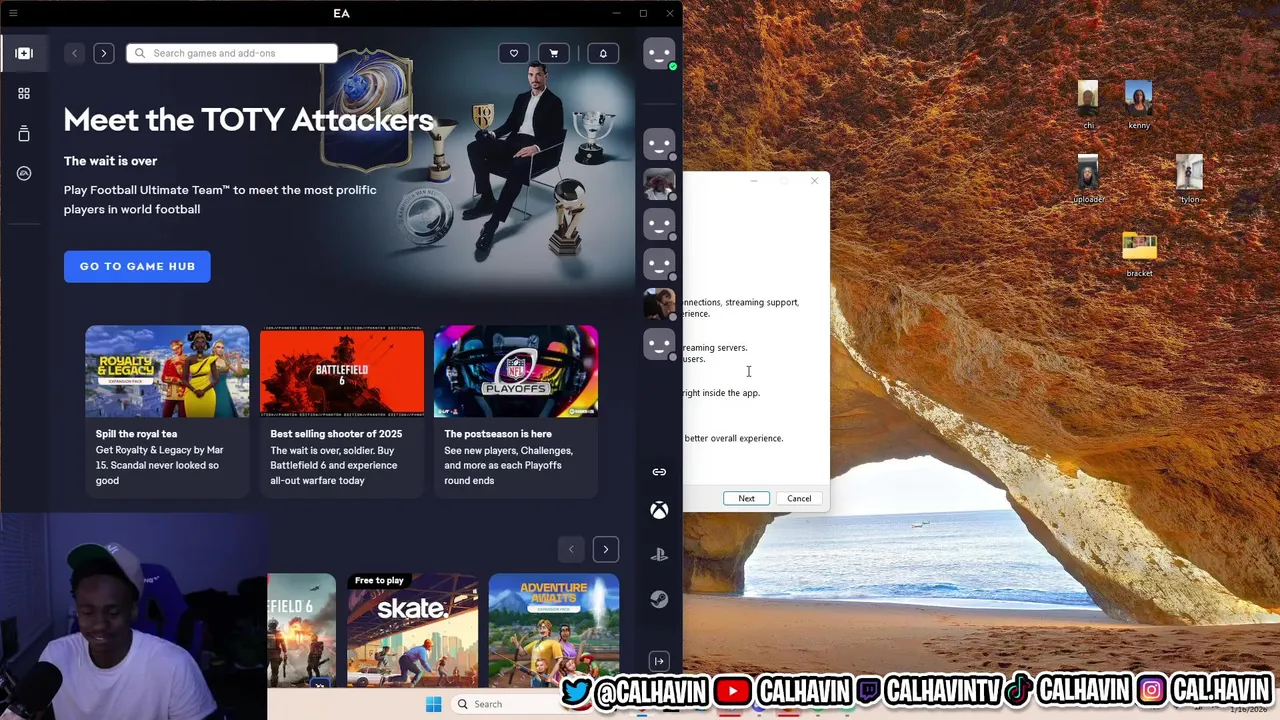Go forward with the right navigation arrow
The image size is (1280, 720).
click(104, 53)
